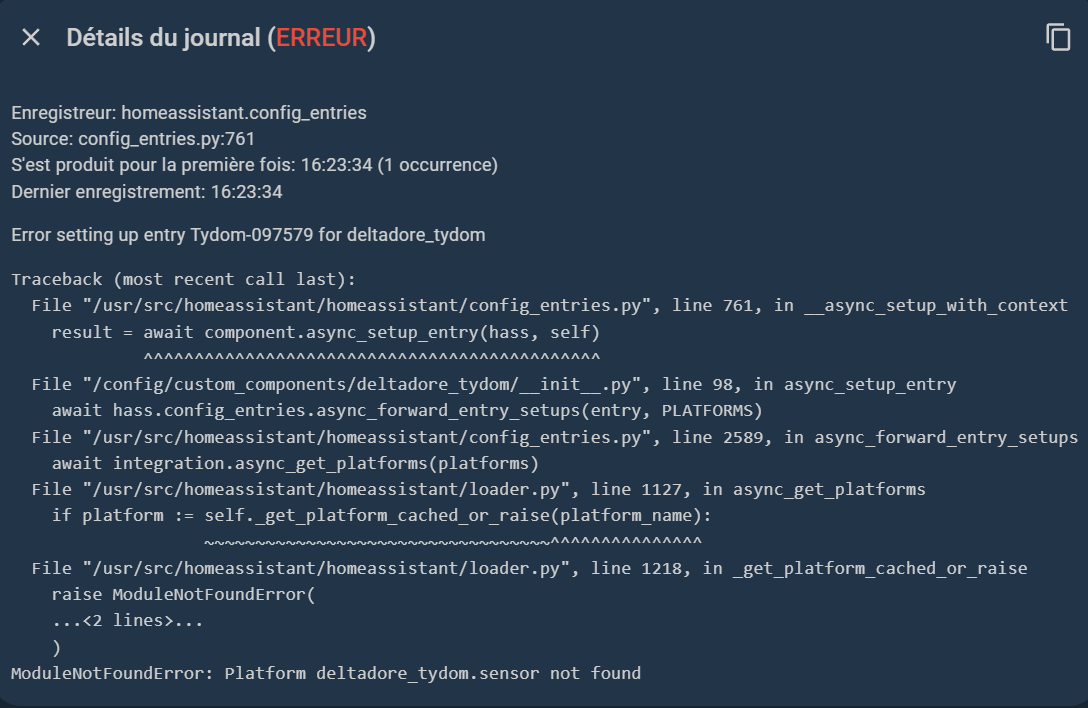The image size is (1088, 708).
Task: Click the "Error setting up entry Tydom-097579" message
Action: [x=248, y=235]
